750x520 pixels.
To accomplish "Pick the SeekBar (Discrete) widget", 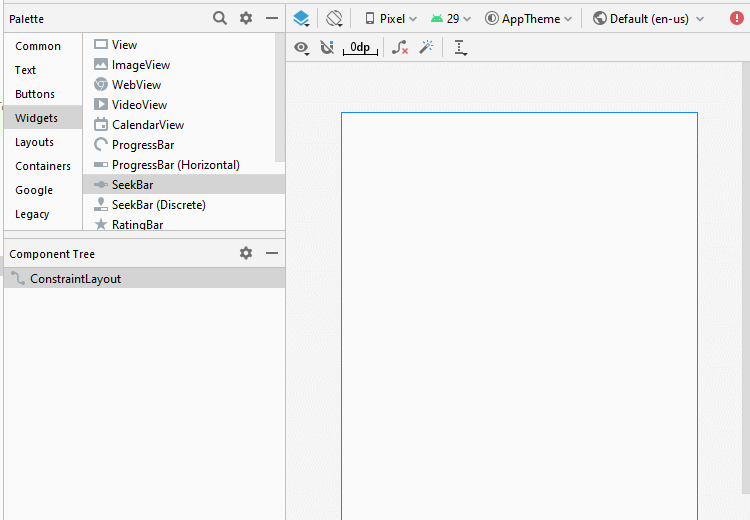I will pos(184,205).
